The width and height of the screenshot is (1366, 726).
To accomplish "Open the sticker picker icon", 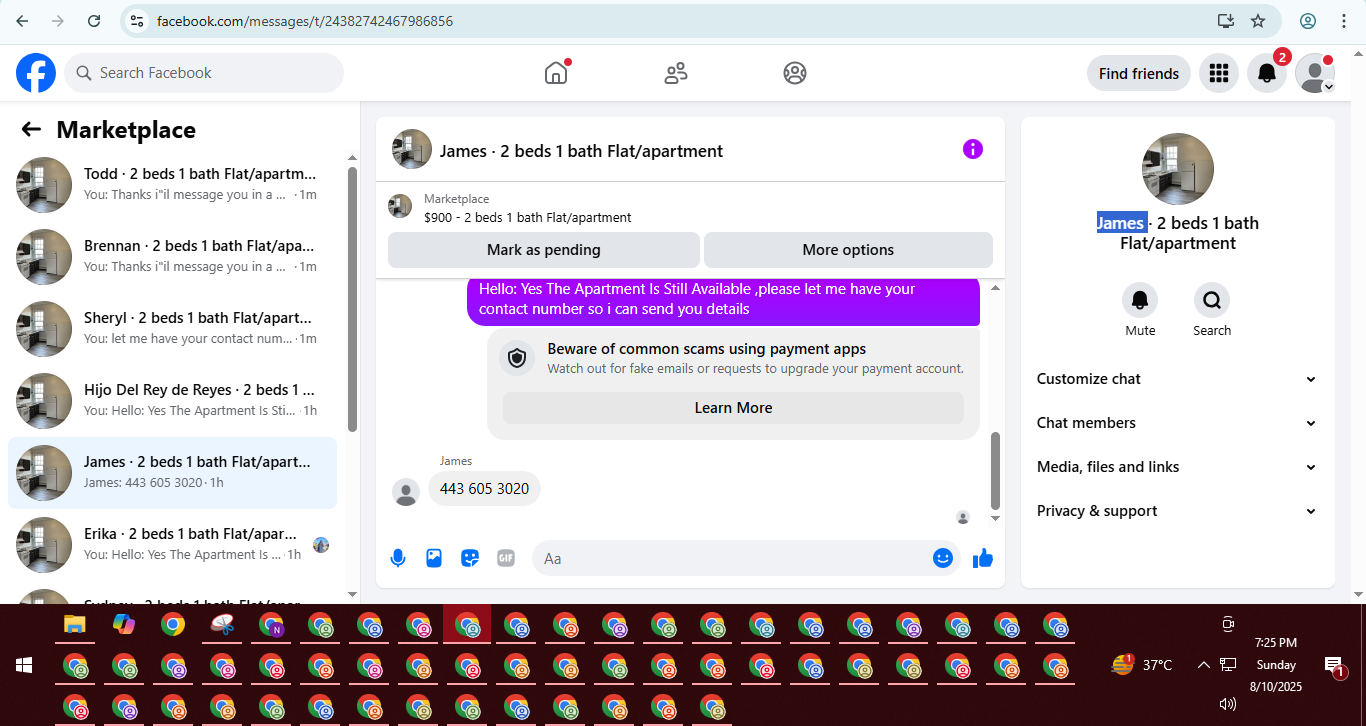I will [470, 558].
